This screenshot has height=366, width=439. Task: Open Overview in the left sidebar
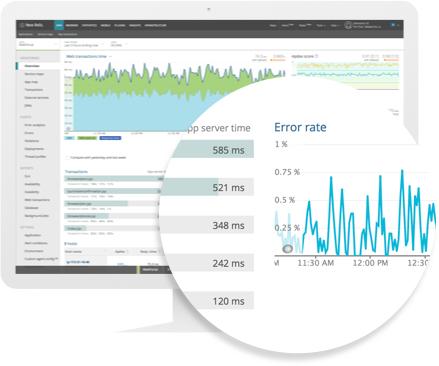pos(32,66)
